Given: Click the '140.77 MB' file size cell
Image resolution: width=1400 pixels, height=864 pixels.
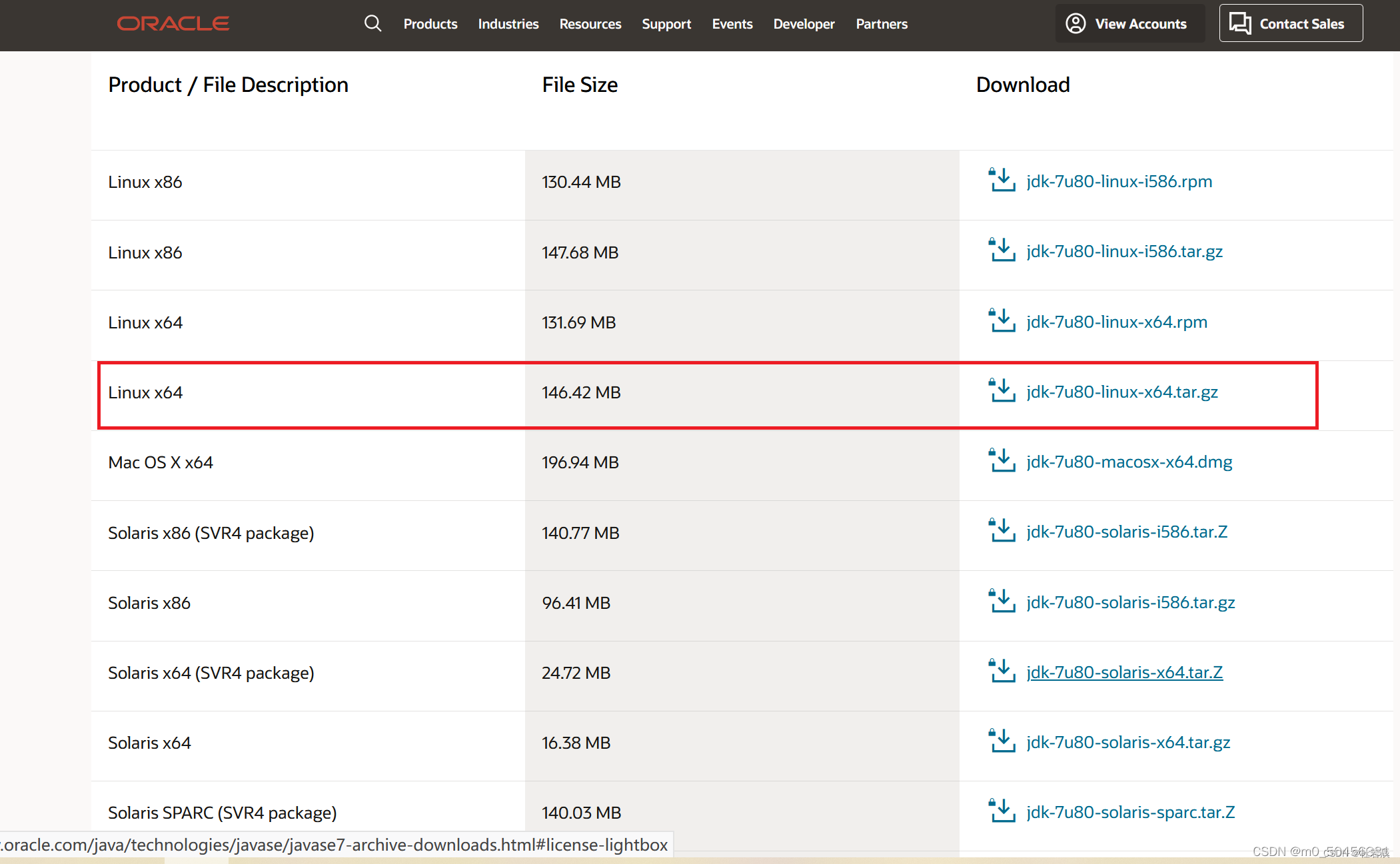Looking at the screenshot, I should (742, 536).
